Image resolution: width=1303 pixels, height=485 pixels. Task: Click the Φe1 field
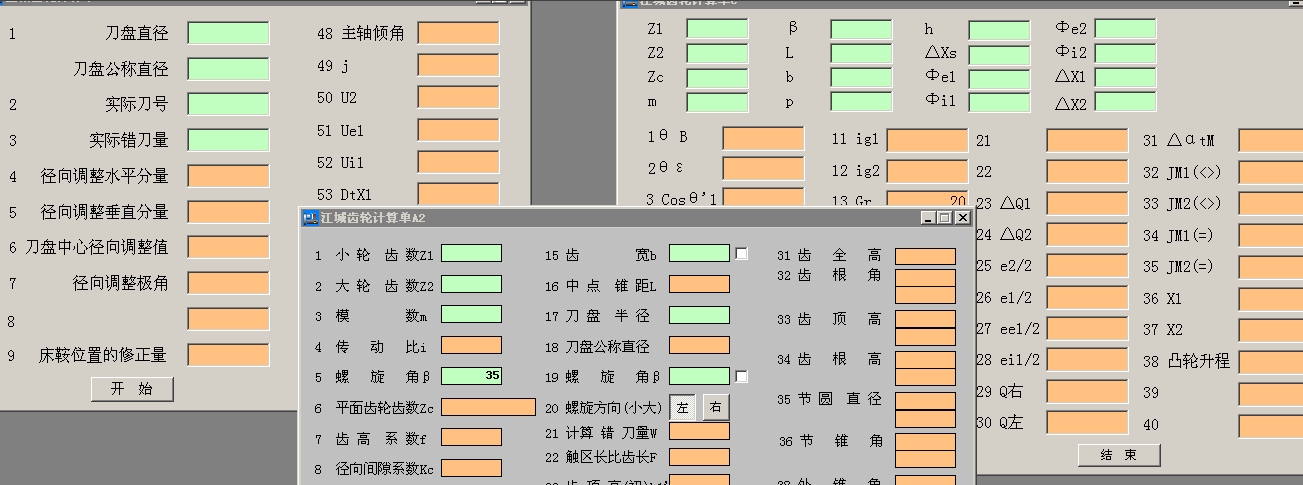click(999, 79)
